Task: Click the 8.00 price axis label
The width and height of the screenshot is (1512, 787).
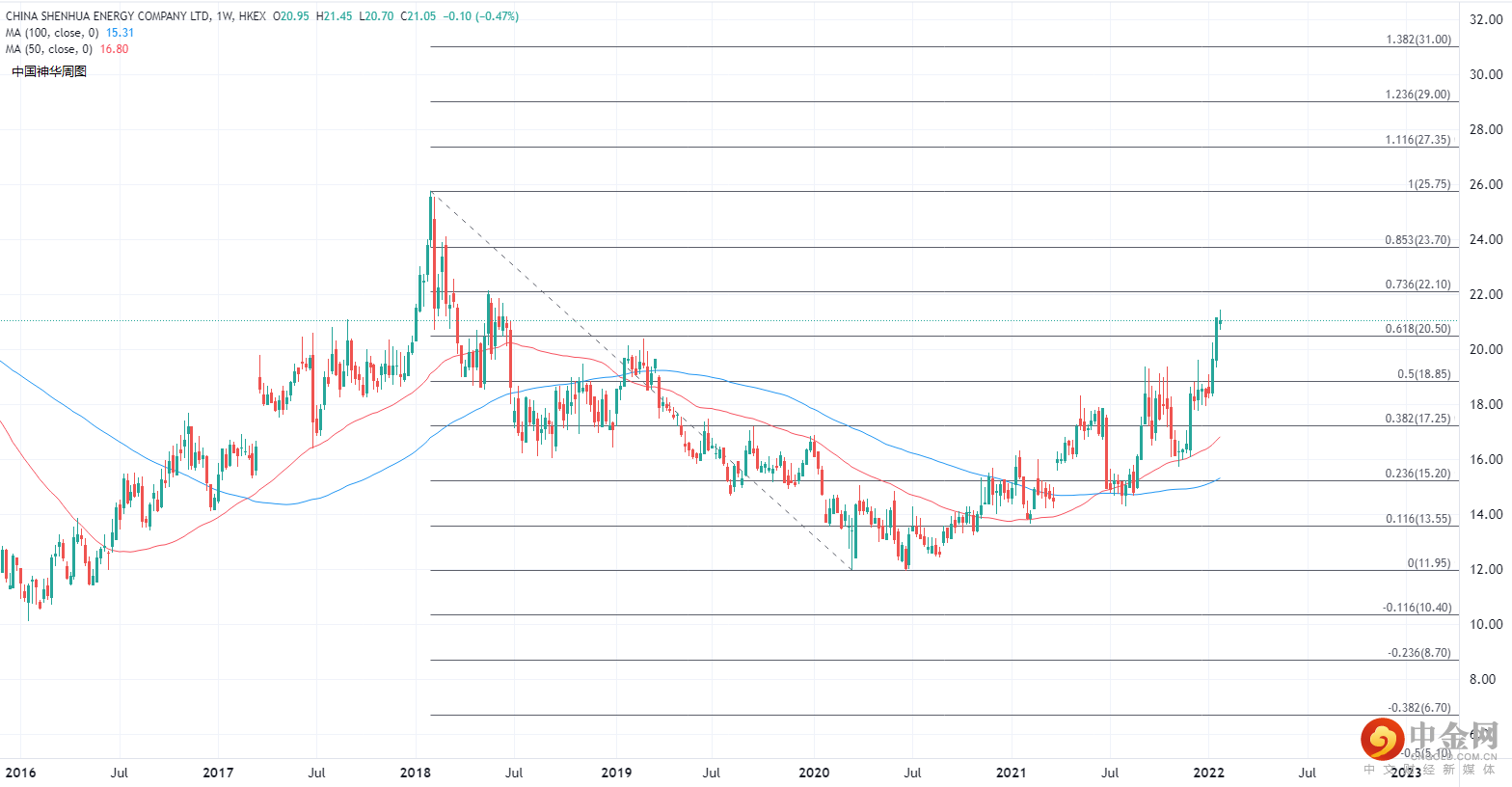Action: [1483, 679]
